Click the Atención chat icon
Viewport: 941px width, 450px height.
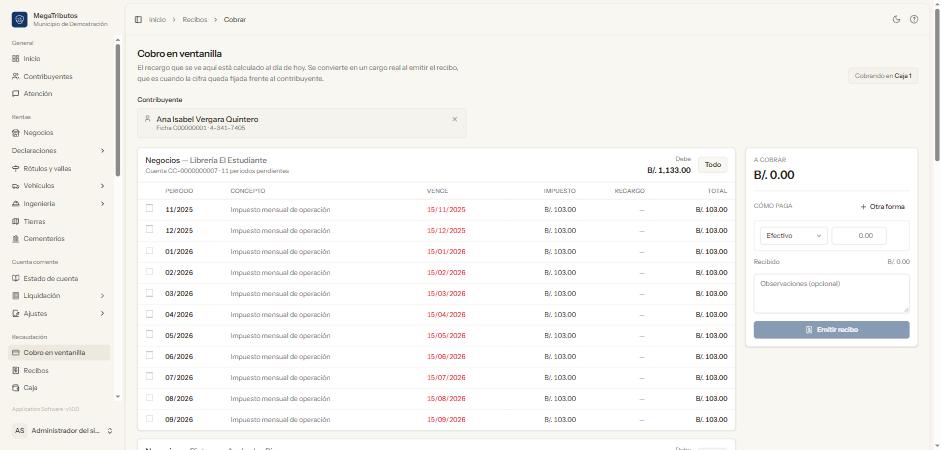[16, 94]
